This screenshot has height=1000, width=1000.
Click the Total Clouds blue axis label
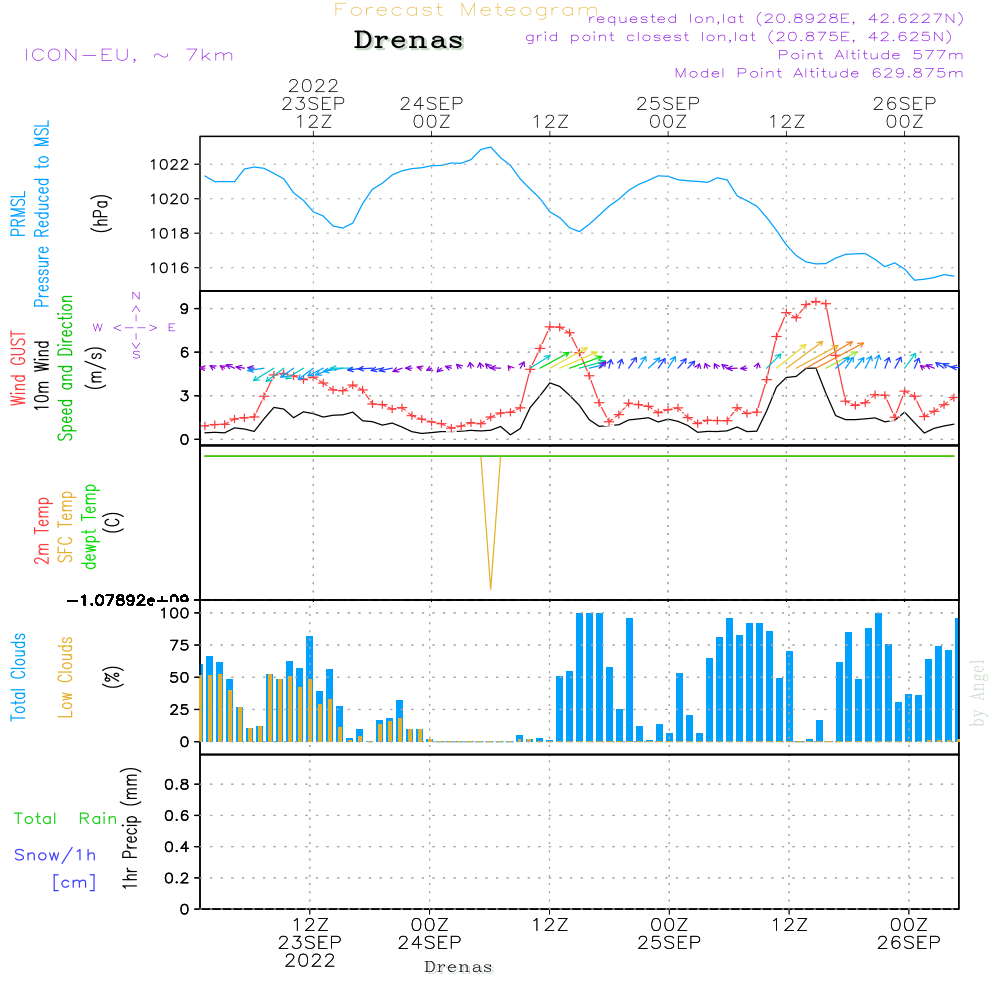pos(18,677)
